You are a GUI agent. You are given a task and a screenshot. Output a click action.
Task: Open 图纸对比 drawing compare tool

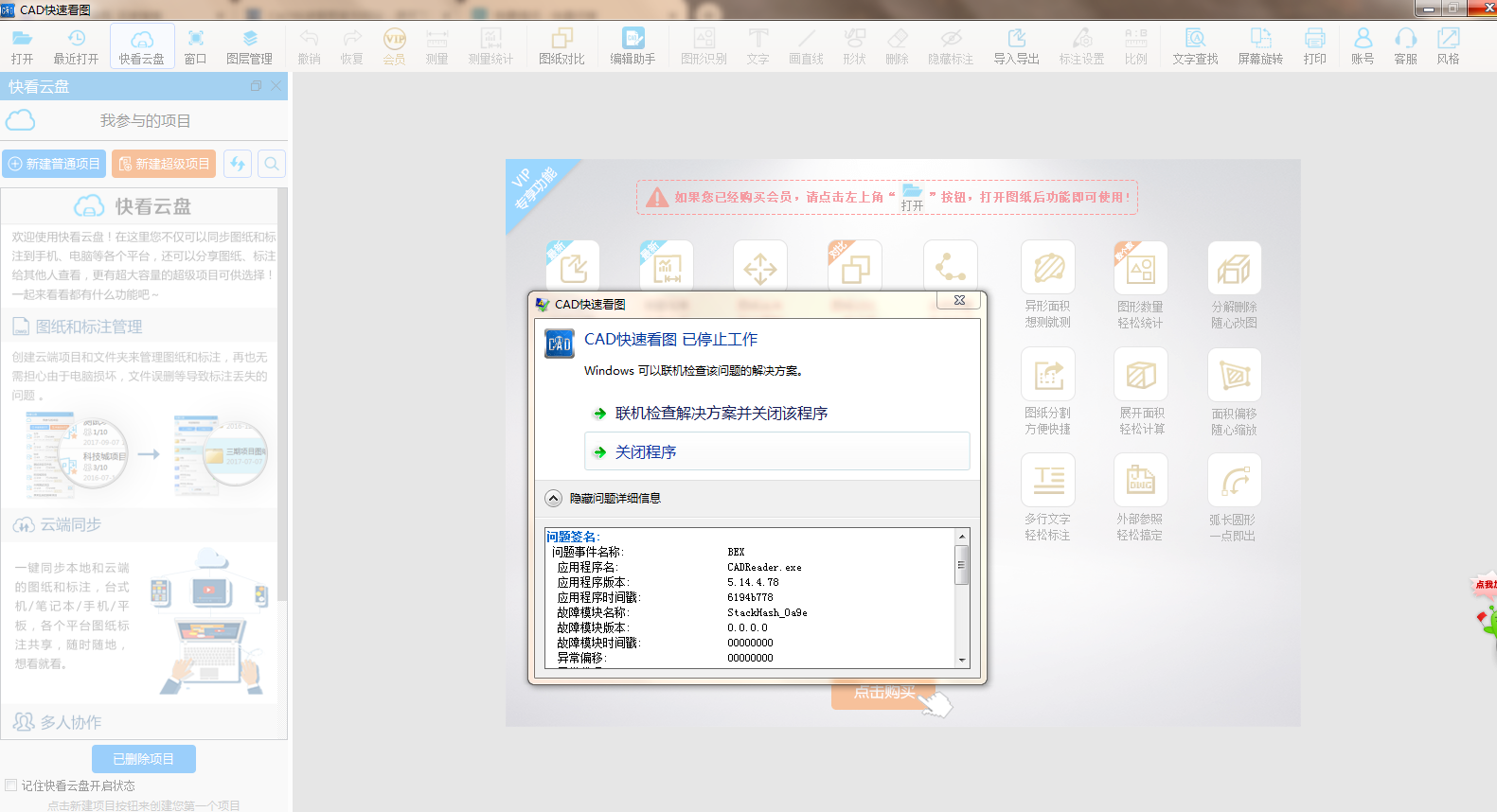point(561,46)
